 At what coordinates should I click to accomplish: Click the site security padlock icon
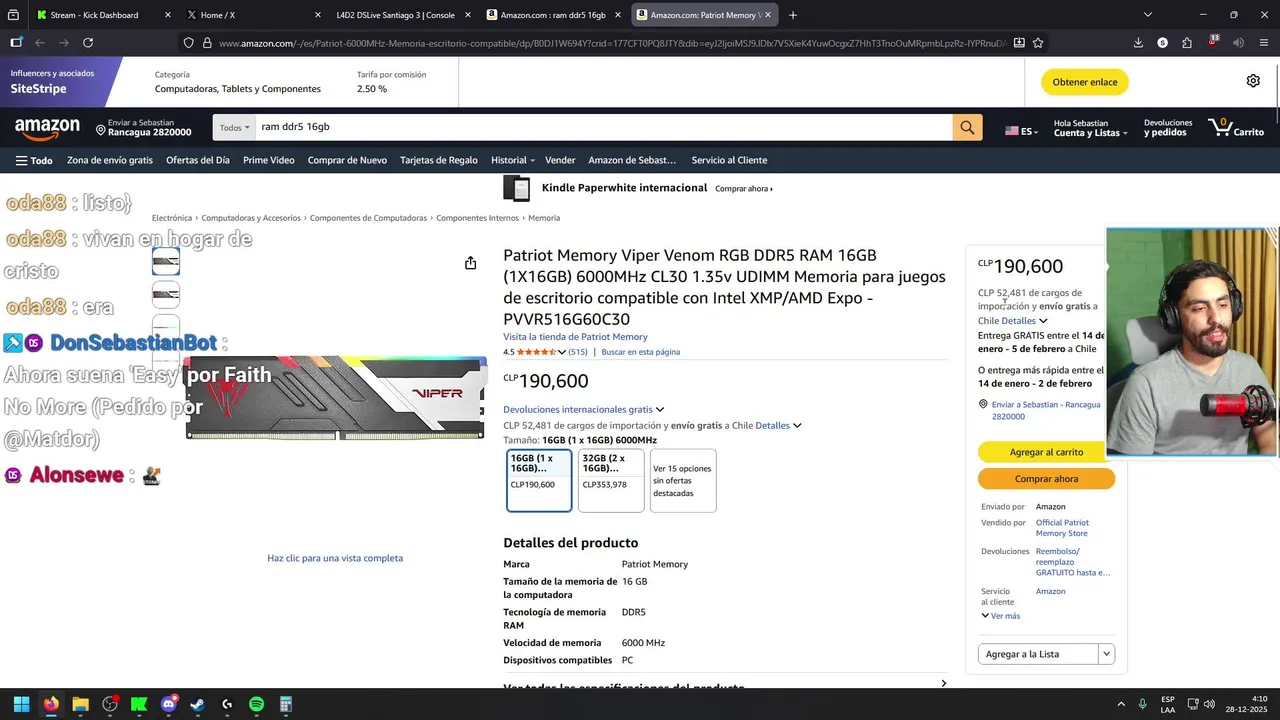pos(207,43)
